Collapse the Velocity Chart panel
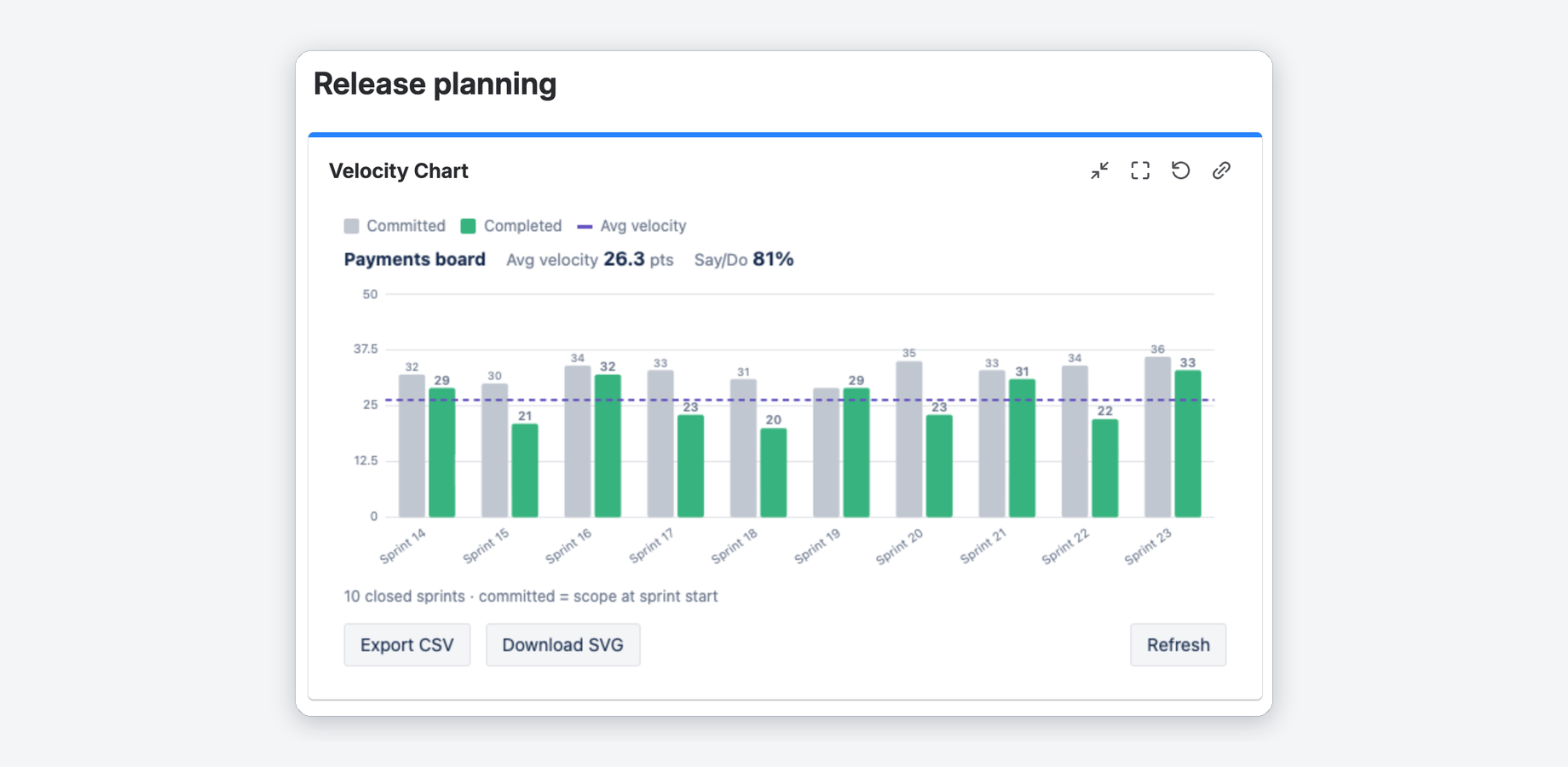The image size is (1568, 767). (1099, 170)
